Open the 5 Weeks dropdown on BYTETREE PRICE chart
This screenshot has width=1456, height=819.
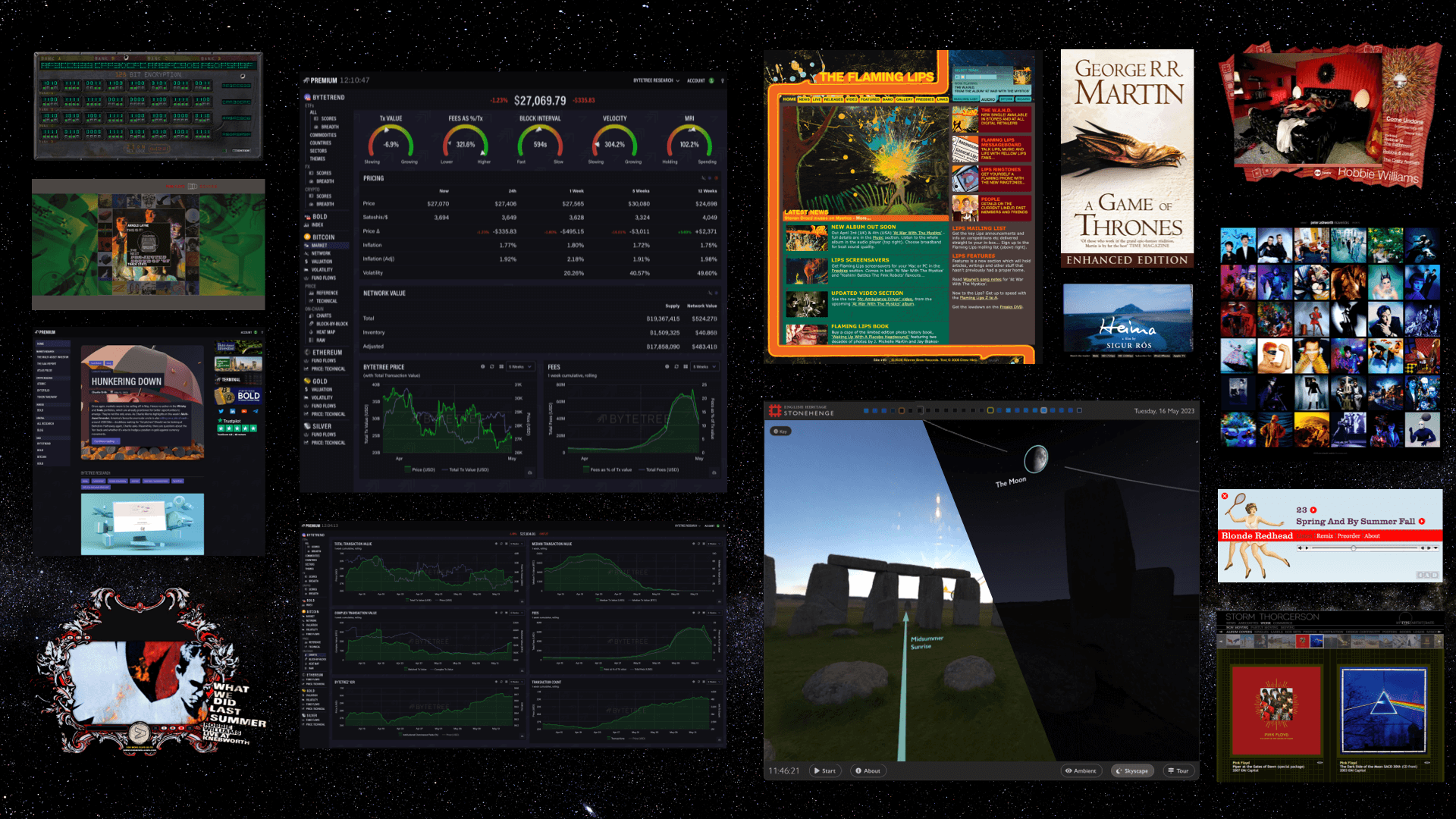(520, 366)
